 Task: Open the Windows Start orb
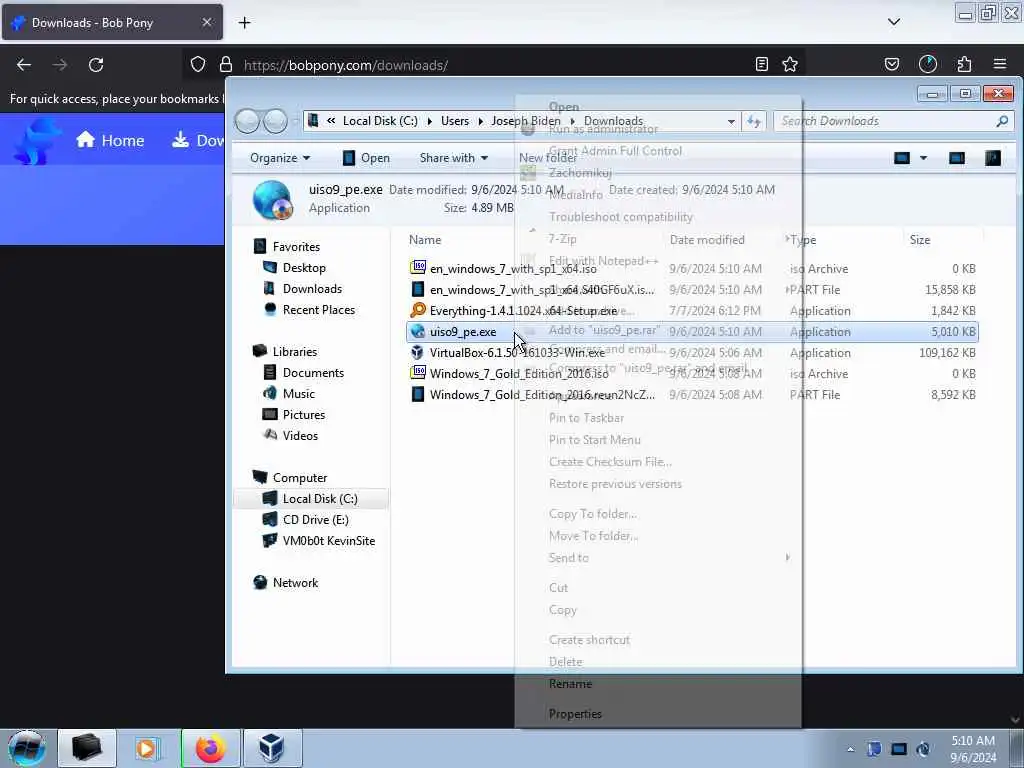click(x=27, y=748)
